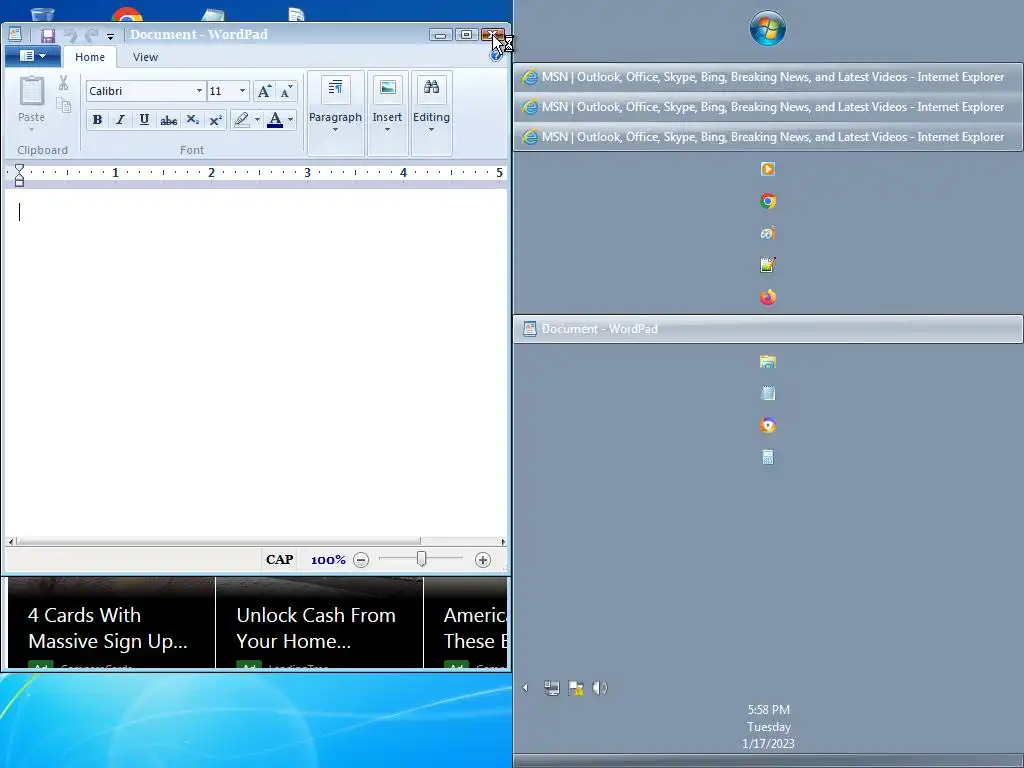Click the Copy icon in the Clipboard group

63,104
